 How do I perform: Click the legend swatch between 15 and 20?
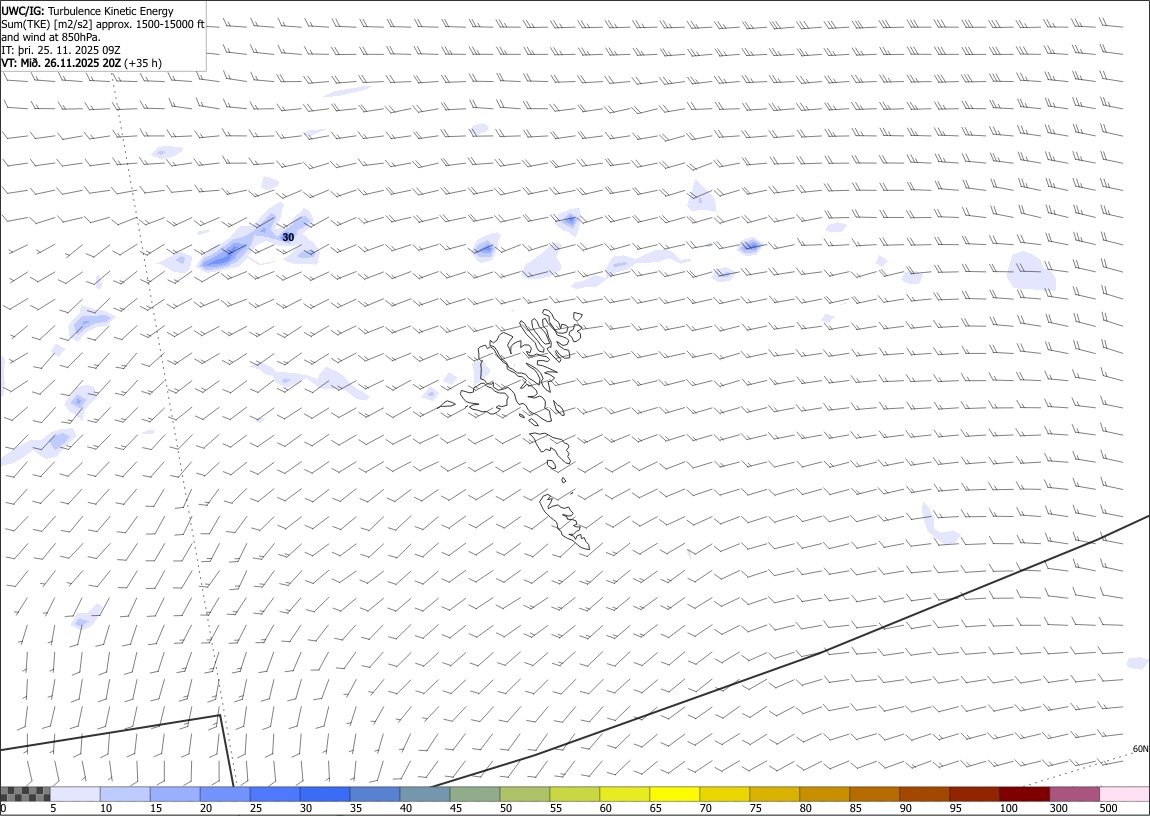click(175, 794)
